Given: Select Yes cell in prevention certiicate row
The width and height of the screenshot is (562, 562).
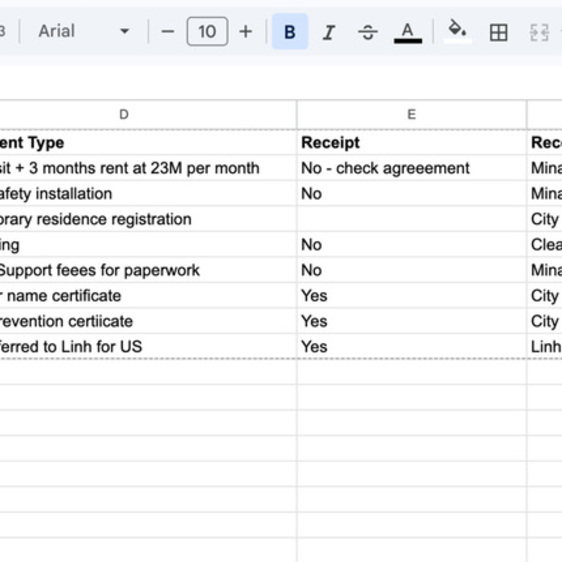Looking at the screenshot, I should coord(412,321).
